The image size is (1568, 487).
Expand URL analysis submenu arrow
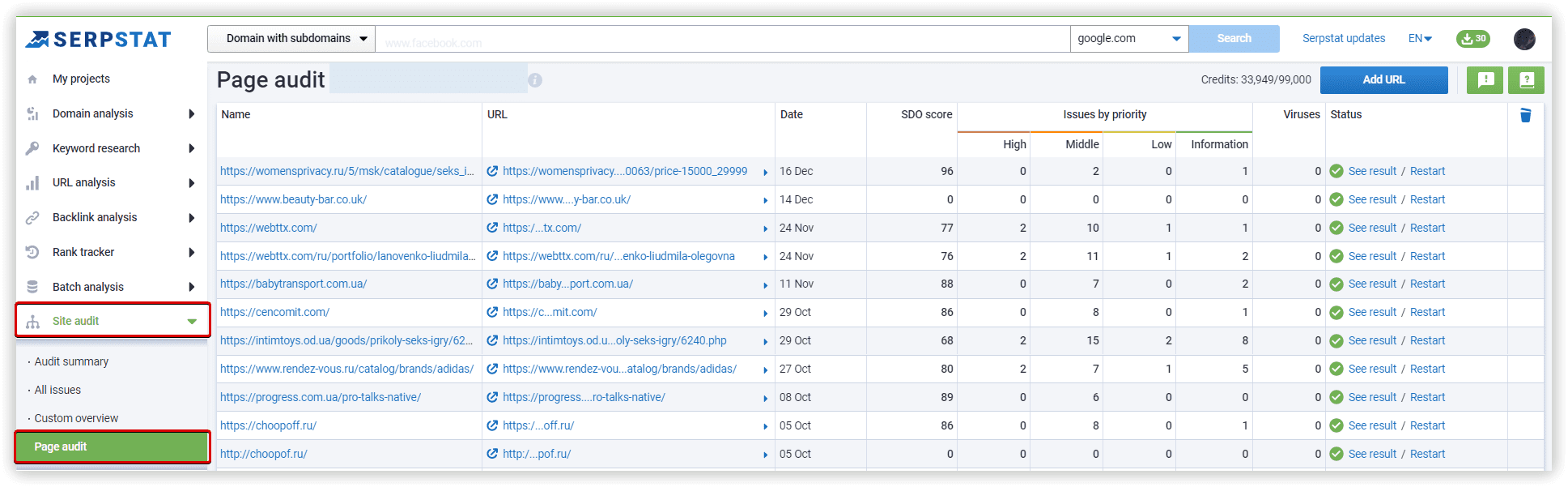point(192,183)
